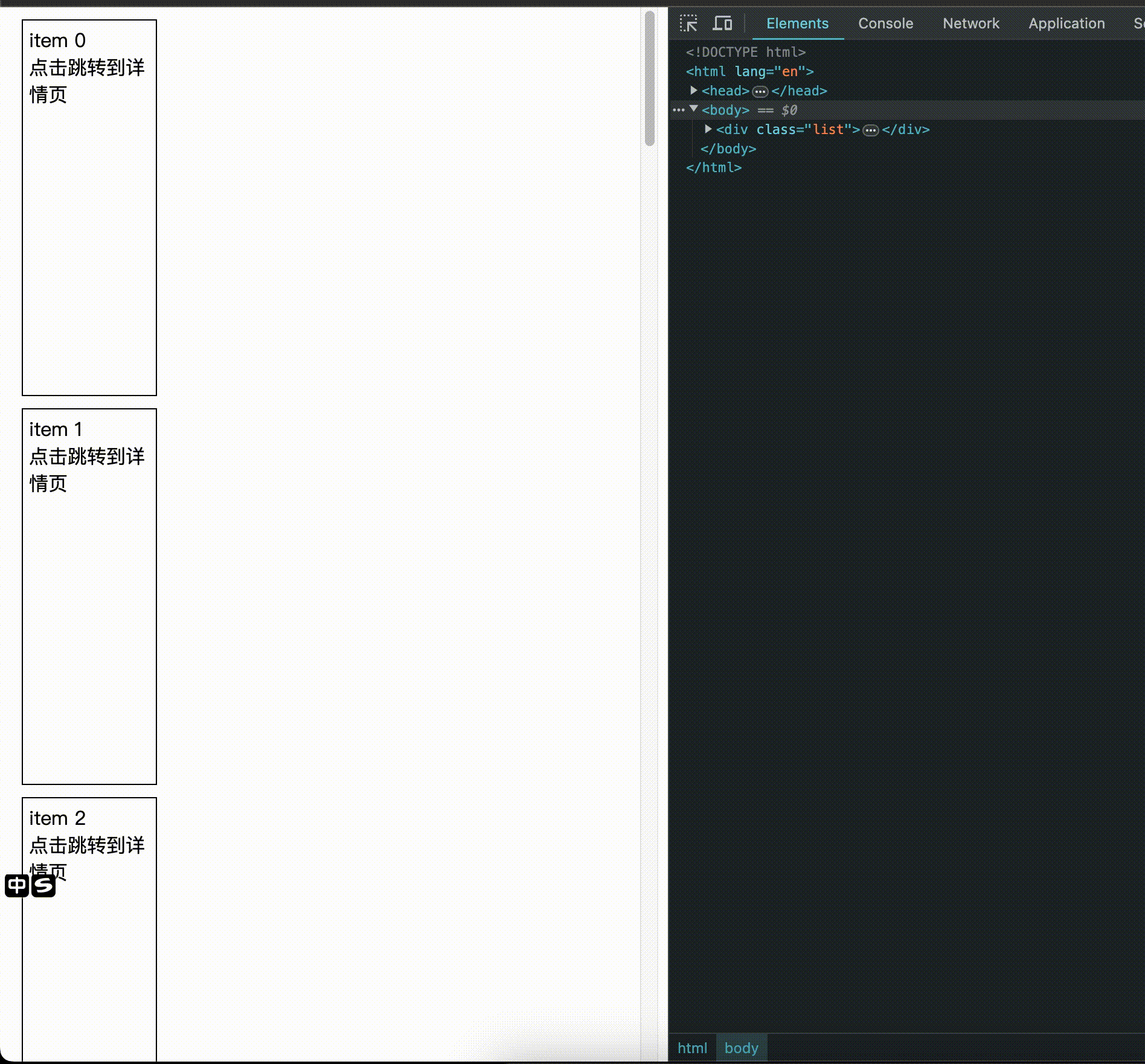Expand the div.list element tree node
This screenshot has height=1064, width=1145.
[708, 129]
